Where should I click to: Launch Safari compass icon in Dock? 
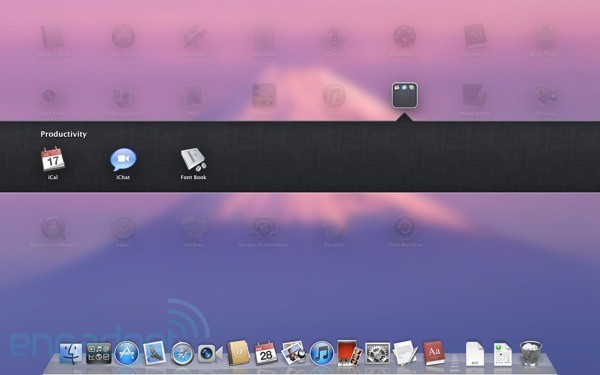pyautogui.click(x=182, y=353)
